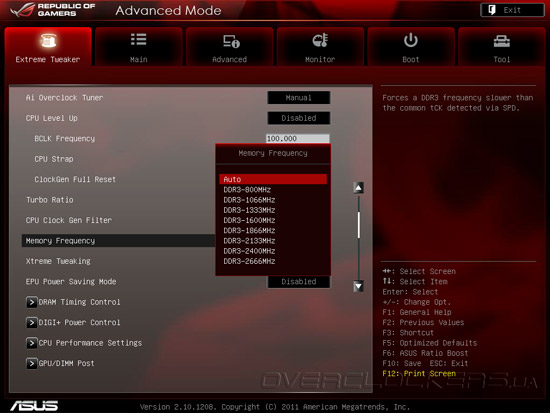This screenshot has width=550, height=413.
Task: Click the scroll down arrow
Action: [358, 286]
